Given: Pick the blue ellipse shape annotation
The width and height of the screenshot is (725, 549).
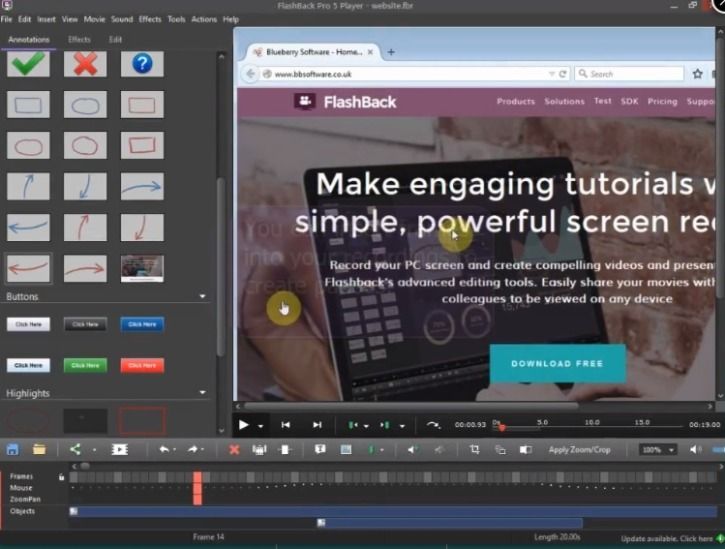Looking at the screenshot, I should [85, 105].
